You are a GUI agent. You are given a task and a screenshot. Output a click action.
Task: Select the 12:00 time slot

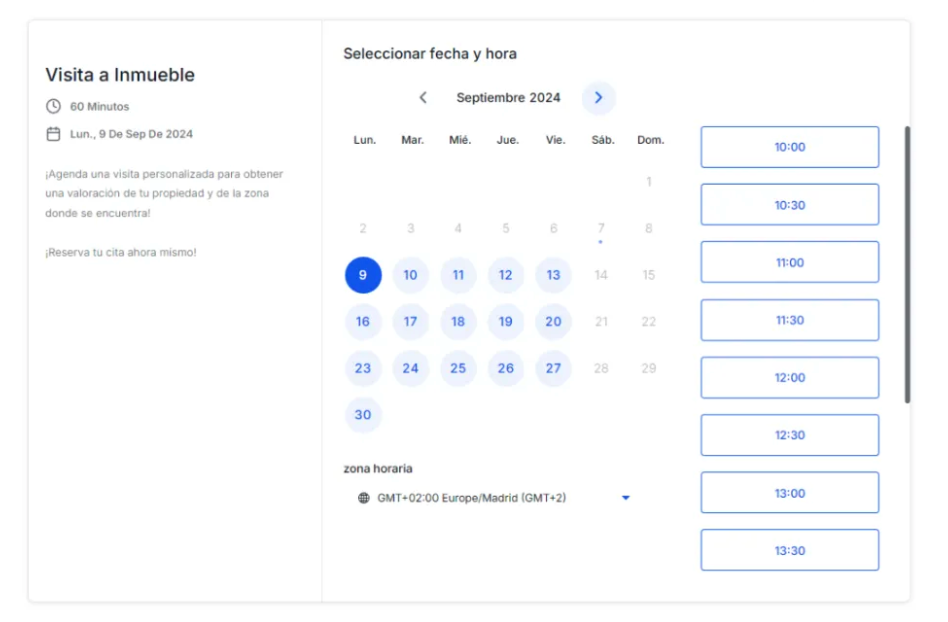point(789,378)
